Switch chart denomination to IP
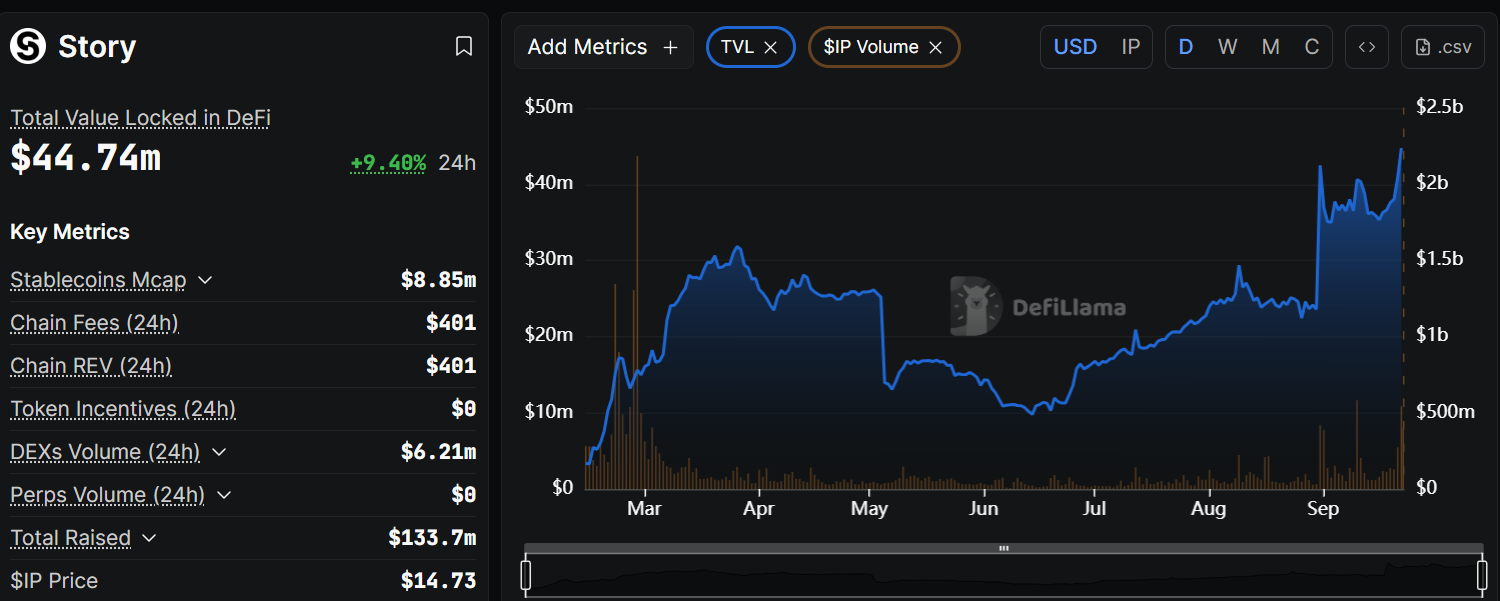Image resolution: width=1500 pixels, height=601 pixels. pyautogui.click(x=1131, y=47)
